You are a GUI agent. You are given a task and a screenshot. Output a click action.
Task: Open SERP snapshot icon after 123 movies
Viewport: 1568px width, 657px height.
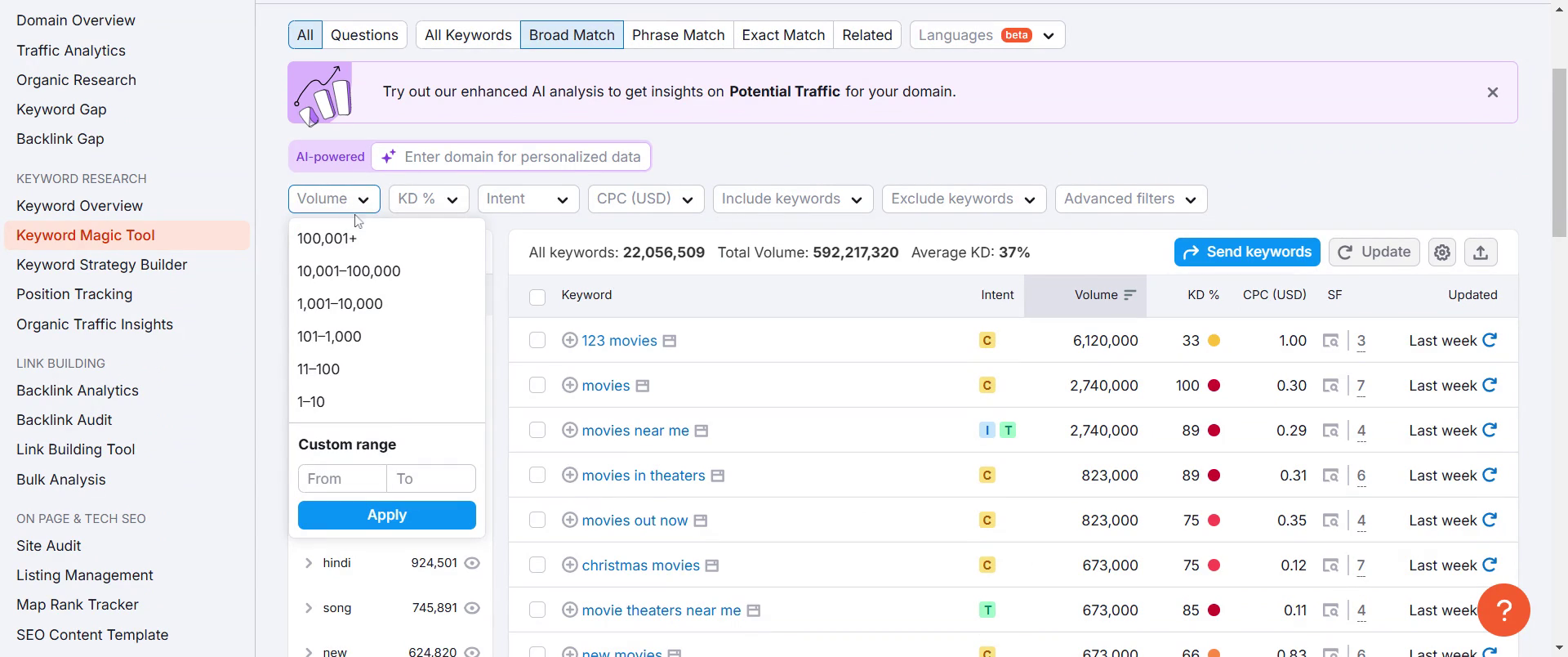click(x=670, y=341)
